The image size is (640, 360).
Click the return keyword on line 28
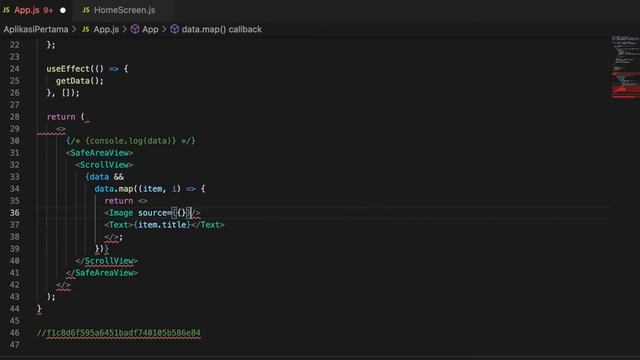(x=61, y=117)
